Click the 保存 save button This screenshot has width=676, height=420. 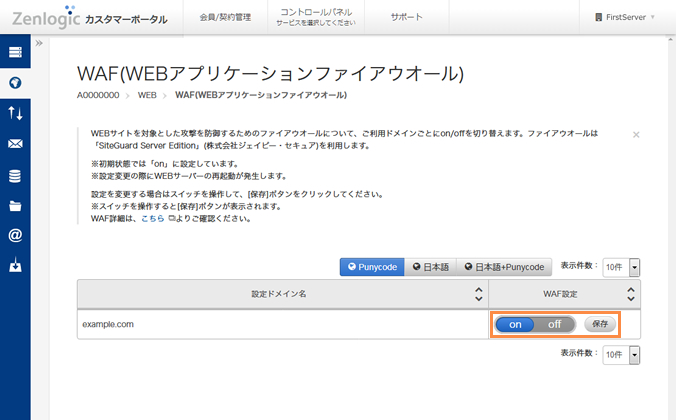600,324
